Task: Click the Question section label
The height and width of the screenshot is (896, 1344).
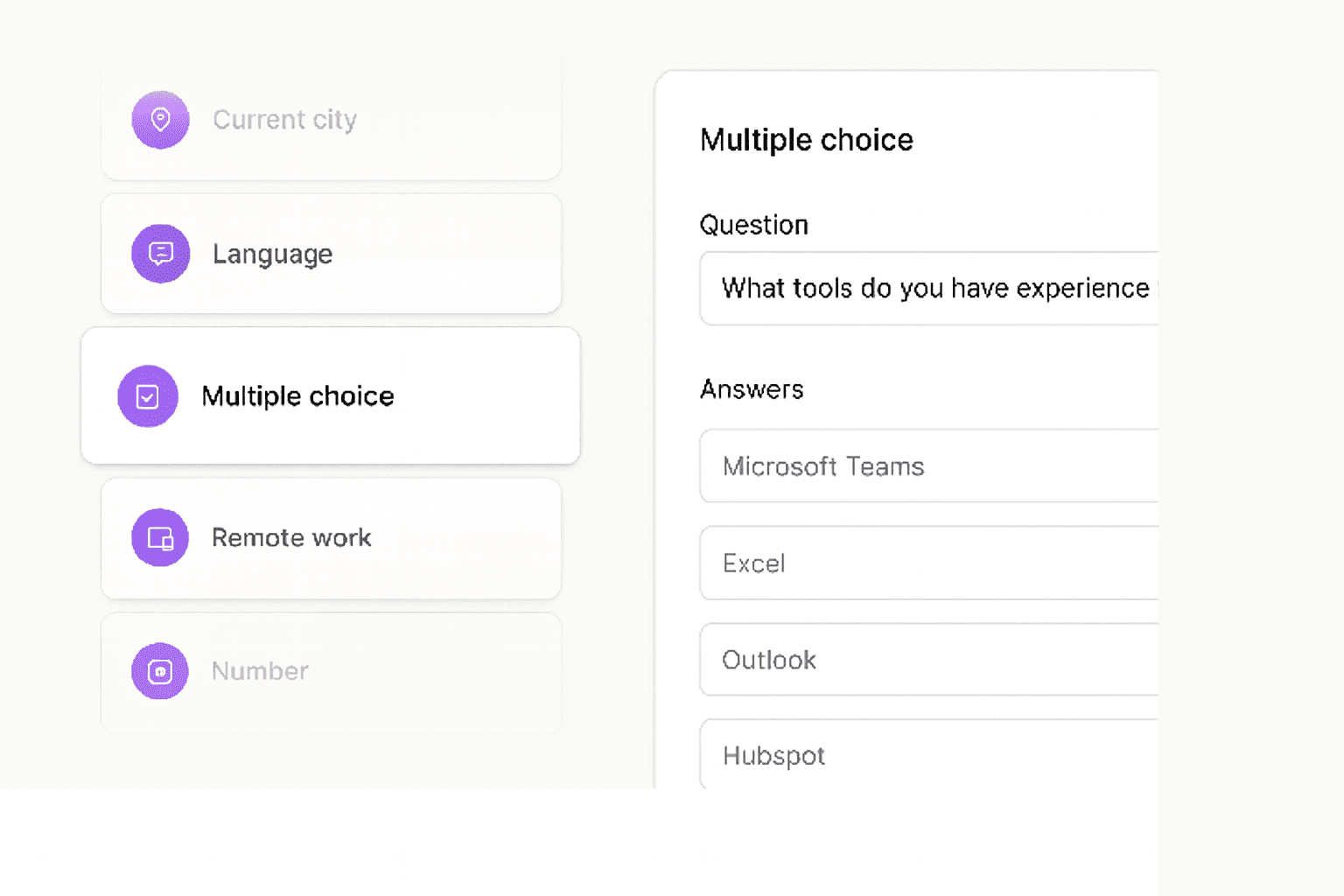Action: pos(753,225)
